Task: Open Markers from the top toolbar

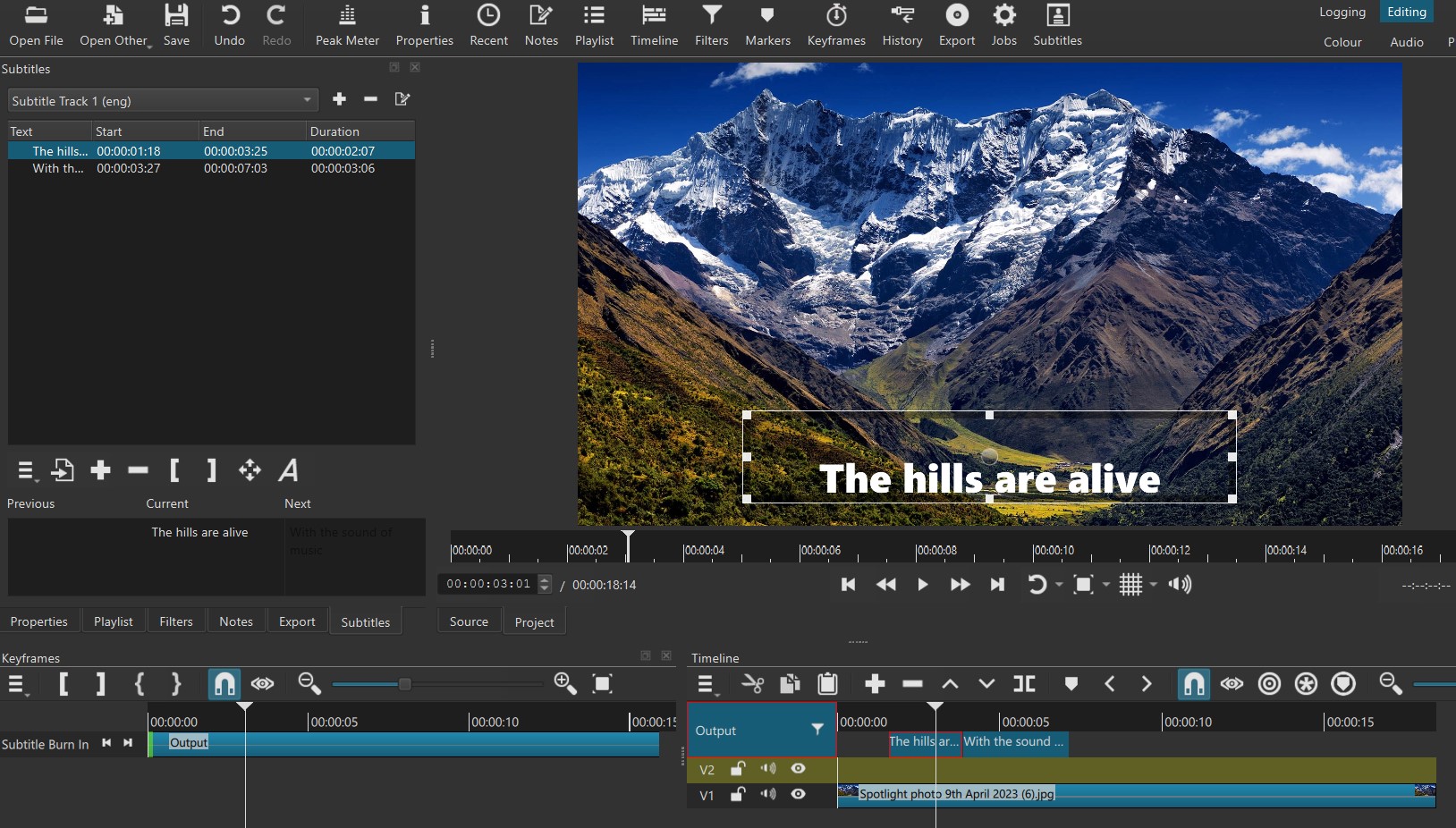Action: click(x=767, y=26)
